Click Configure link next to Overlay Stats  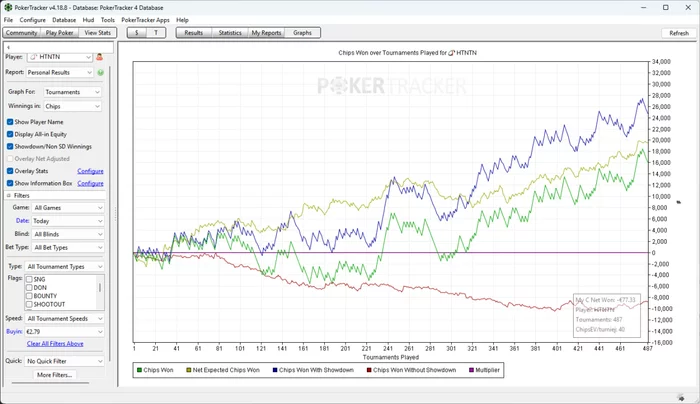click(x=90, y=171)
